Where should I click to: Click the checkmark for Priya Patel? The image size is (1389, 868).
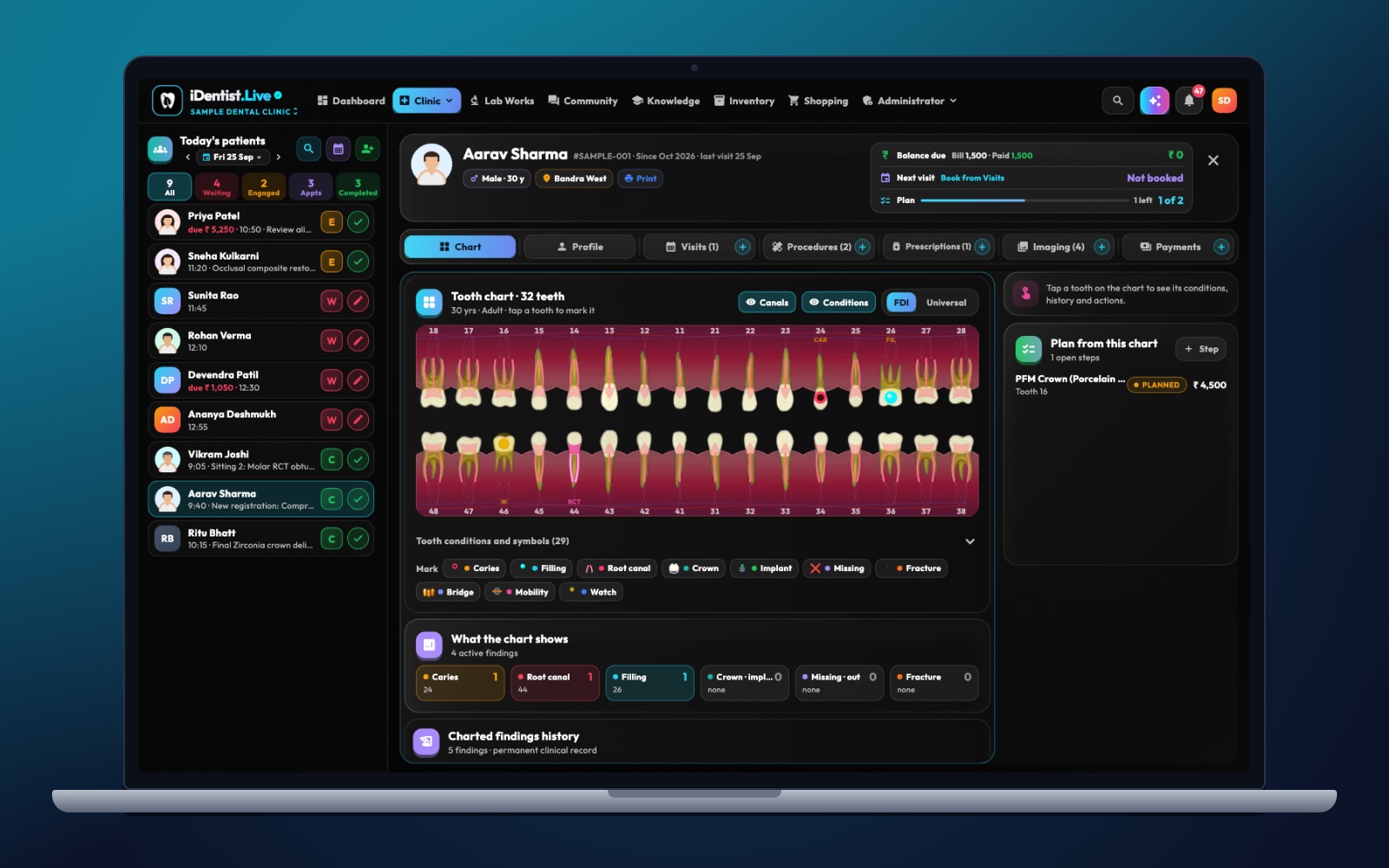(x=358, y=222)
